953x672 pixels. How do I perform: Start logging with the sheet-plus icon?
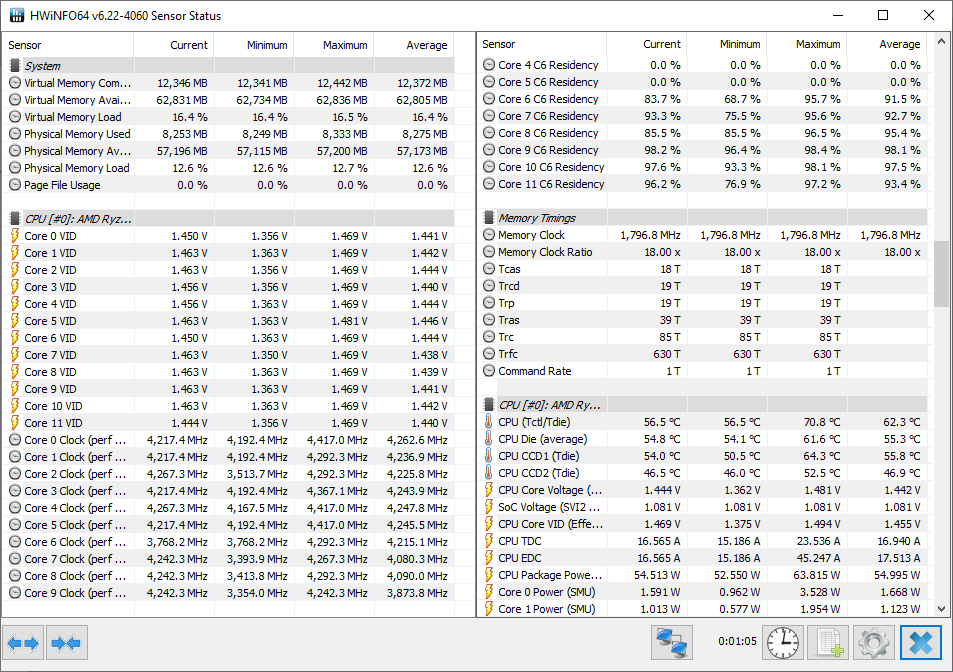coord(828,642)
